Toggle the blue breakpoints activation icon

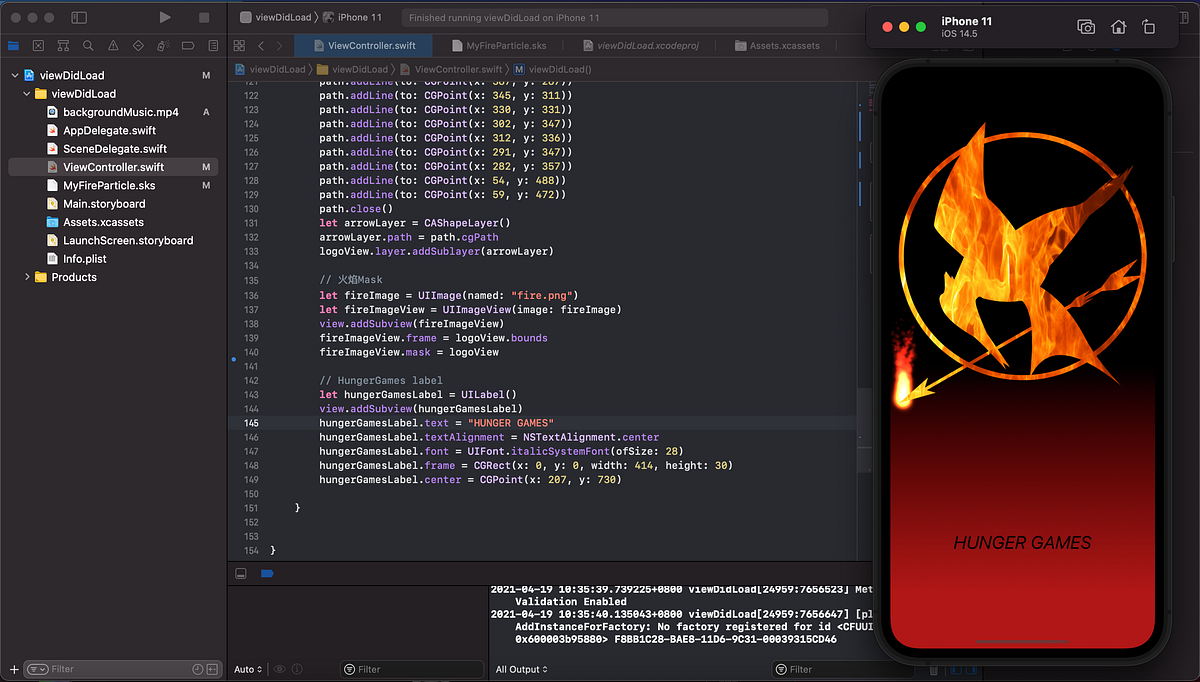(x=267, y=574)
